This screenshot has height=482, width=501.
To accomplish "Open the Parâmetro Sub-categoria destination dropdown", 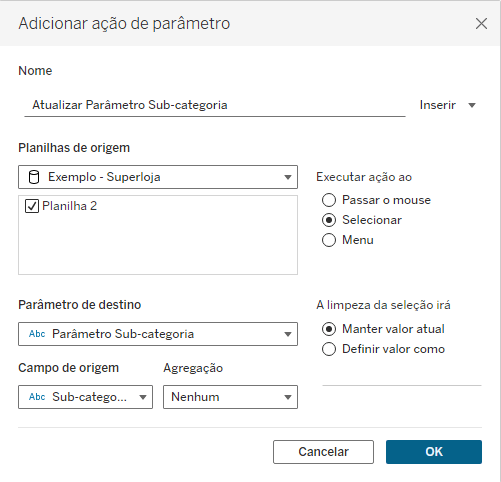I will tap(158, 334).
